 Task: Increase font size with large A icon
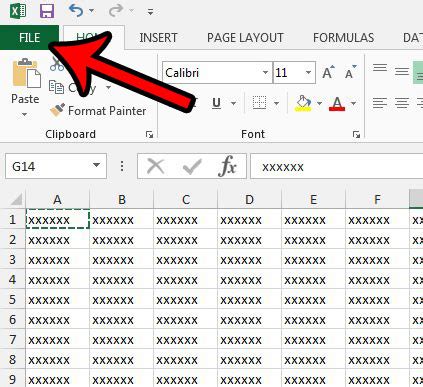pyautogui.click(x=328, y=72)
